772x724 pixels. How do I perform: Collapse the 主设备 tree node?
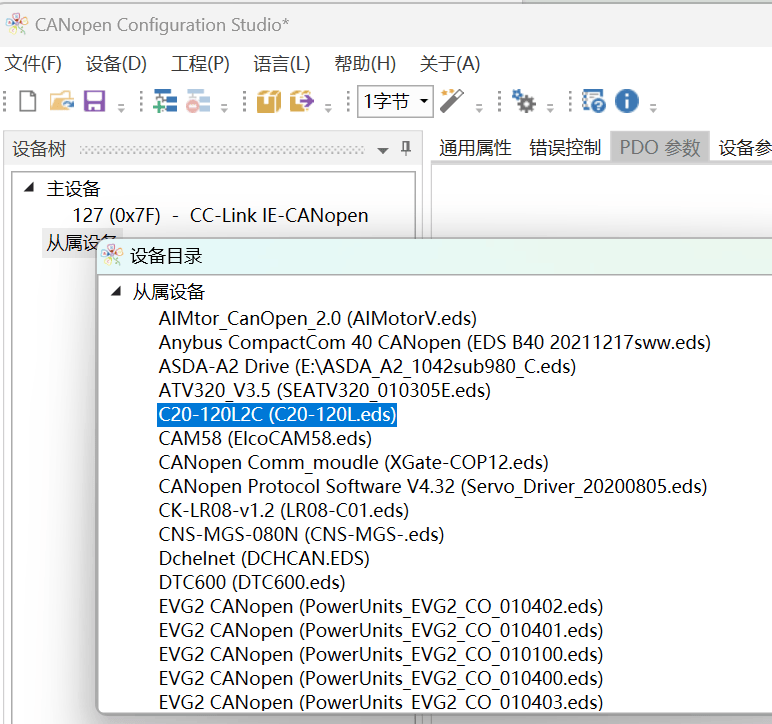pyautogui.click(x=30, y=187)
